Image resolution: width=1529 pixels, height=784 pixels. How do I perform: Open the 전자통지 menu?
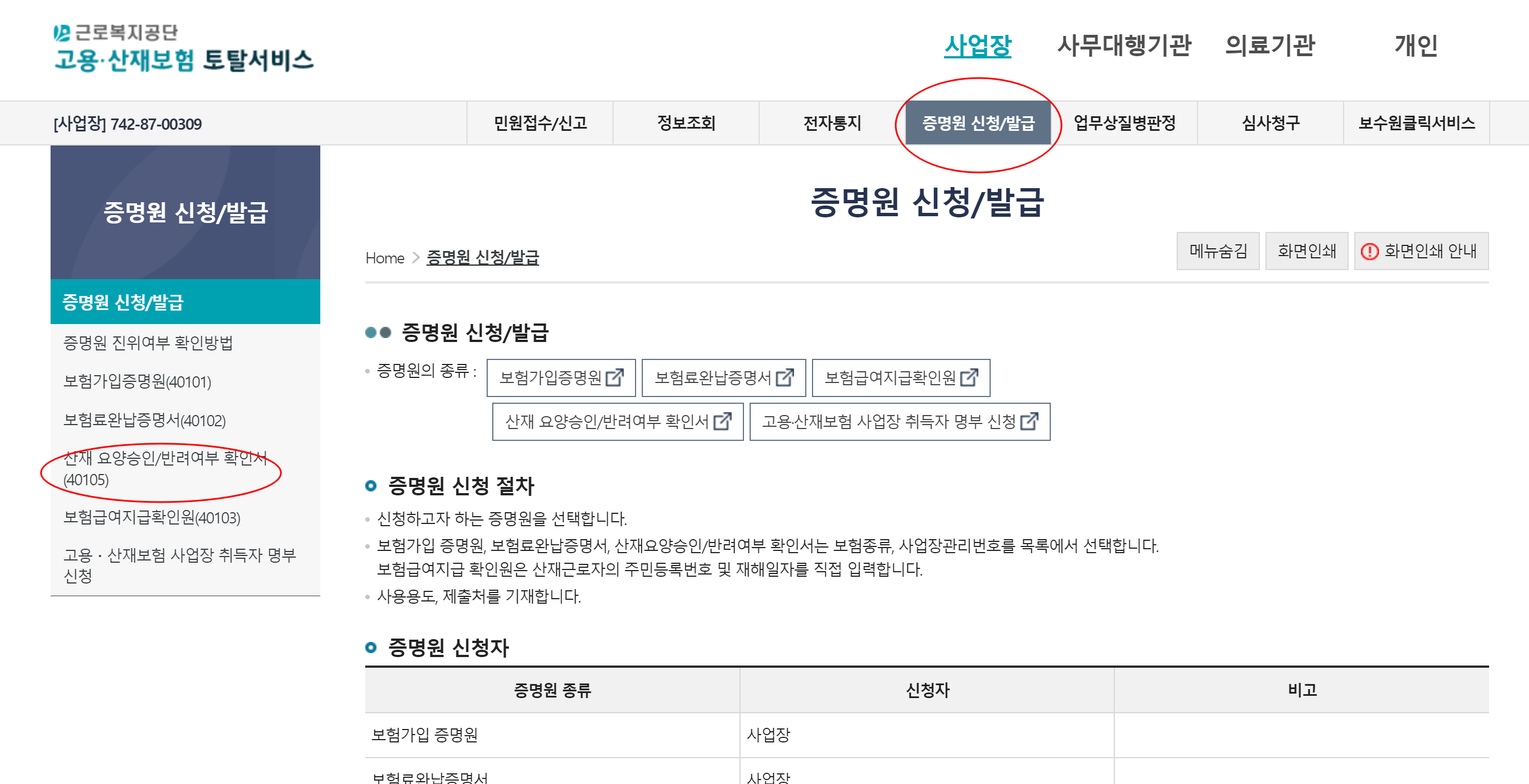point(832,123)
